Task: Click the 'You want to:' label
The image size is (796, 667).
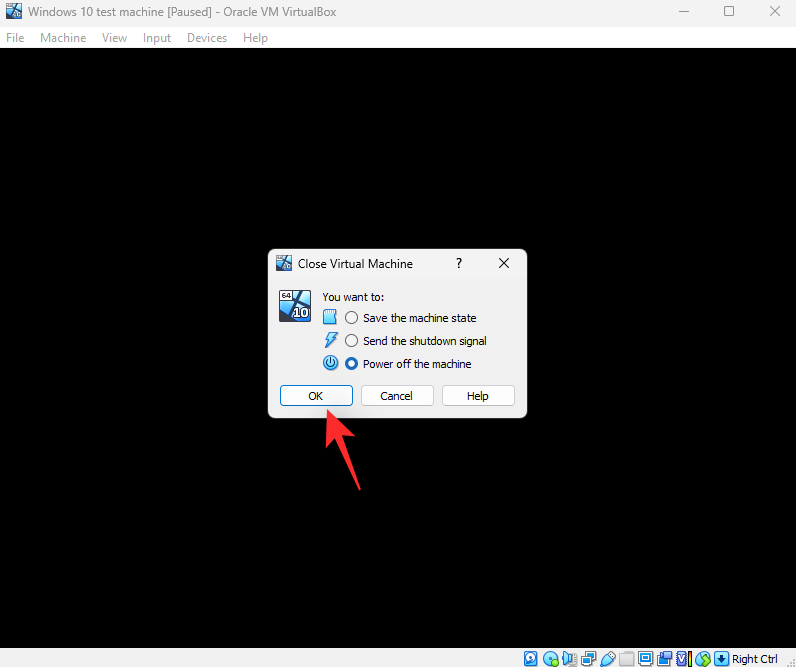Action: 353,297
